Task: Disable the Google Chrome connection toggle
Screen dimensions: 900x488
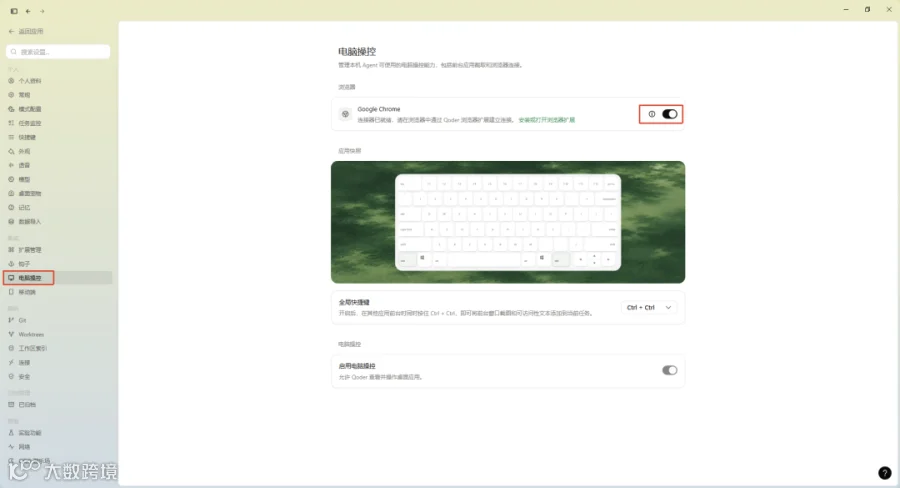Action: pyautogui.click(x=669, y=114)
